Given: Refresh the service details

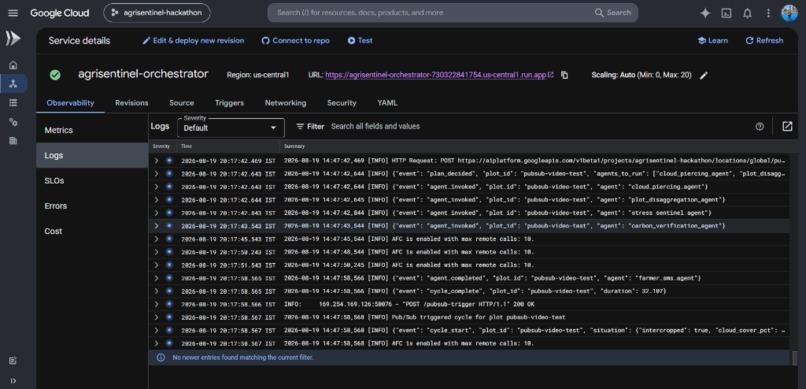Looking at the screenshot, I should 764,41.
